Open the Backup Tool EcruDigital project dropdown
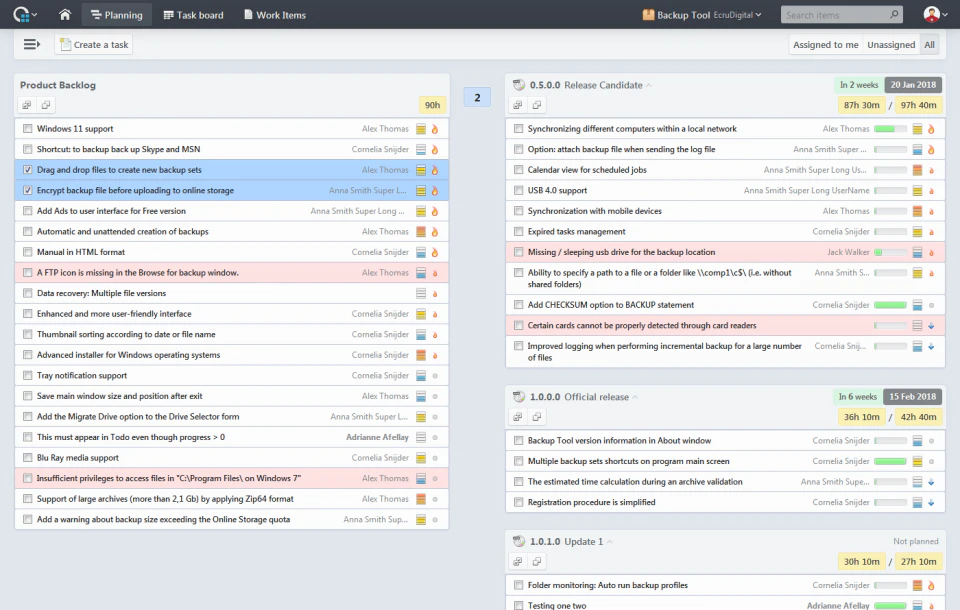Image resolution: width=960 pixels, height=610 pixels. coord(702,15)
